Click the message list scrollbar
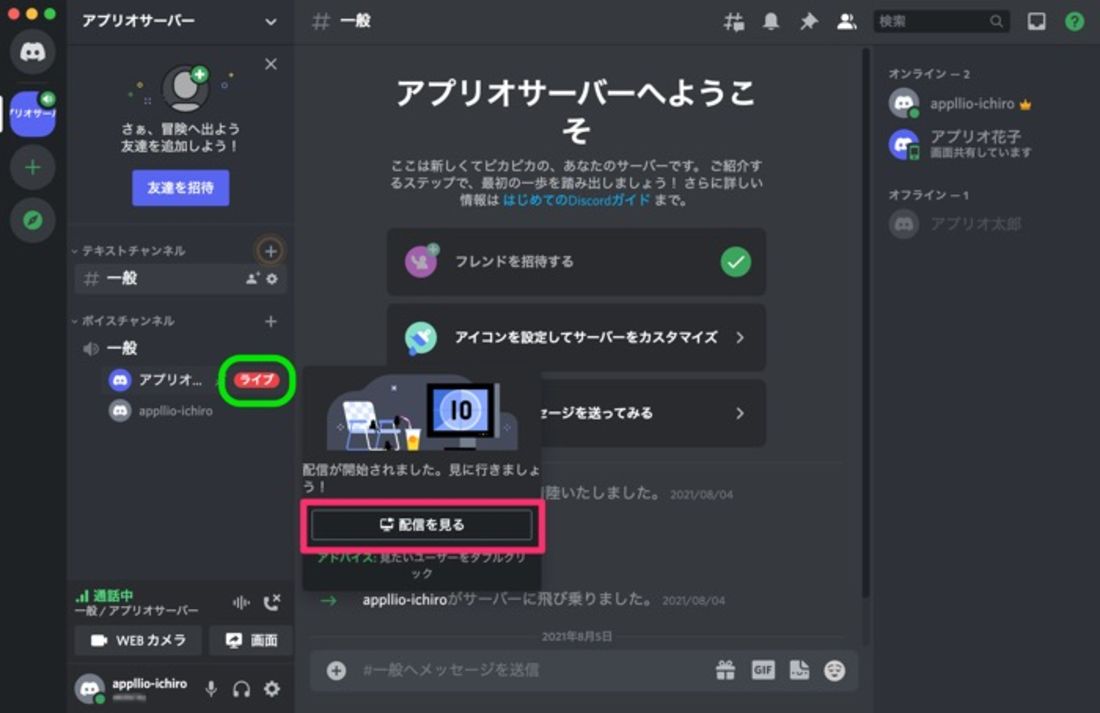Screen dimensions: 1100x713 866,323
